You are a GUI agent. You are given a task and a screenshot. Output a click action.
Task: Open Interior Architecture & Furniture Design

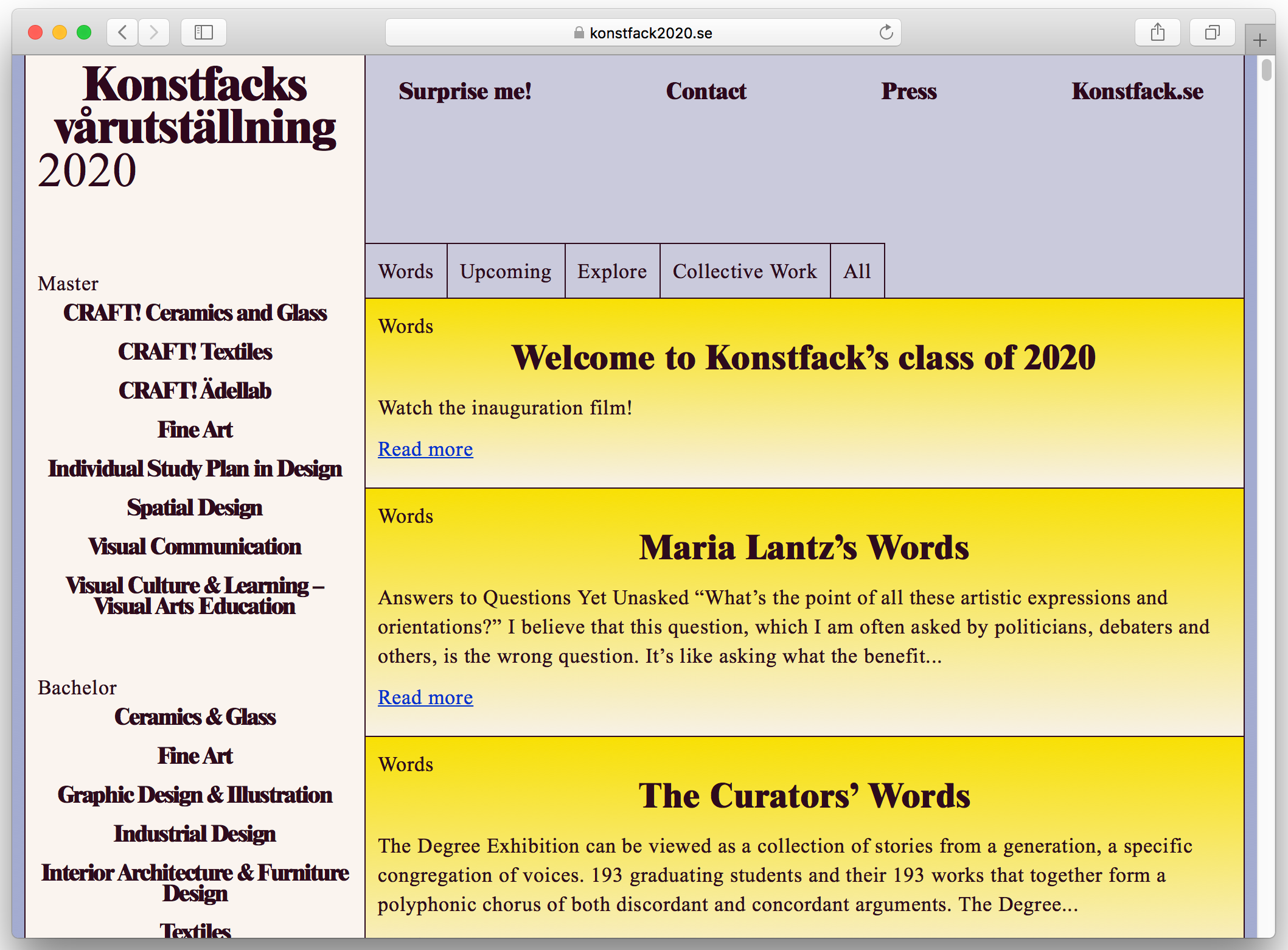[195, 883]
